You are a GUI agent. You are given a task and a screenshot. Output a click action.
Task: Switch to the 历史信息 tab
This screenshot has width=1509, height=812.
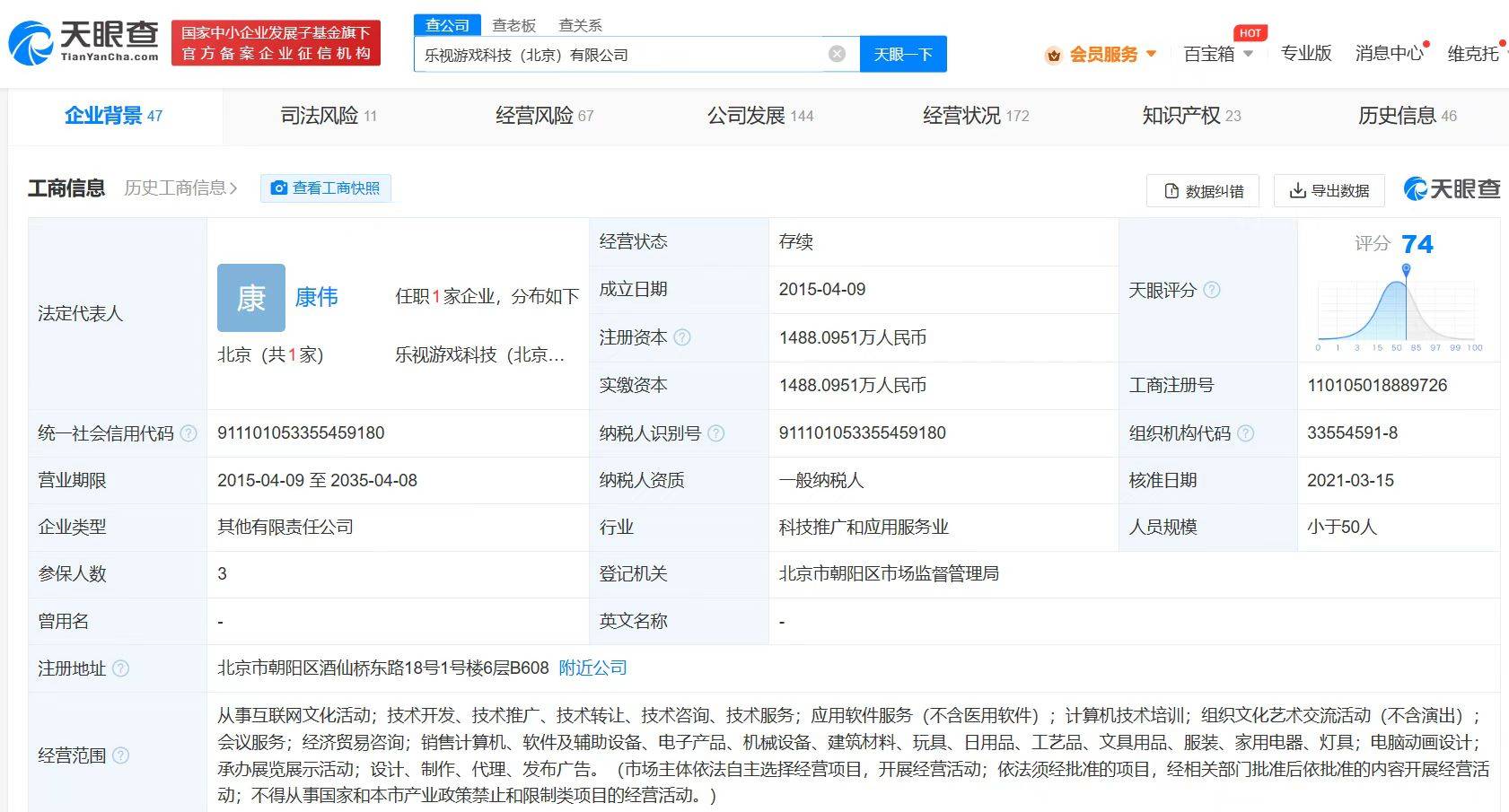[x=1408, y=116]
